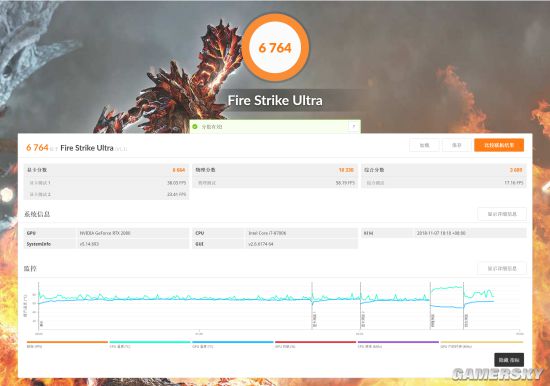Toggle the orange frame rate legend line

click(67, 342)
